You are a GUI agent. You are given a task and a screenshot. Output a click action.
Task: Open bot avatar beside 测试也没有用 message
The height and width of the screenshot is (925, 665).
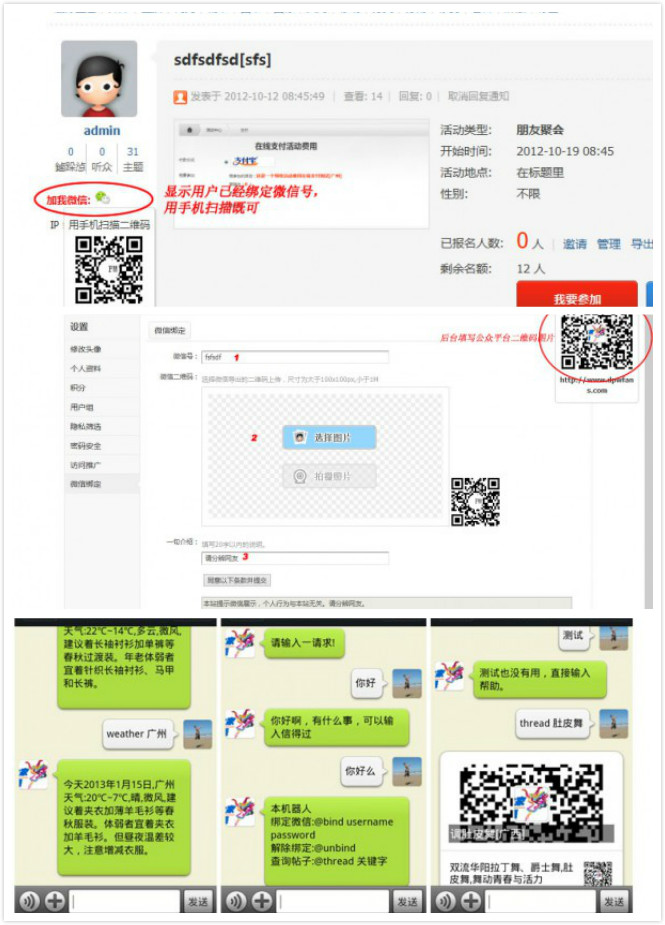click(x=449, y=676)
